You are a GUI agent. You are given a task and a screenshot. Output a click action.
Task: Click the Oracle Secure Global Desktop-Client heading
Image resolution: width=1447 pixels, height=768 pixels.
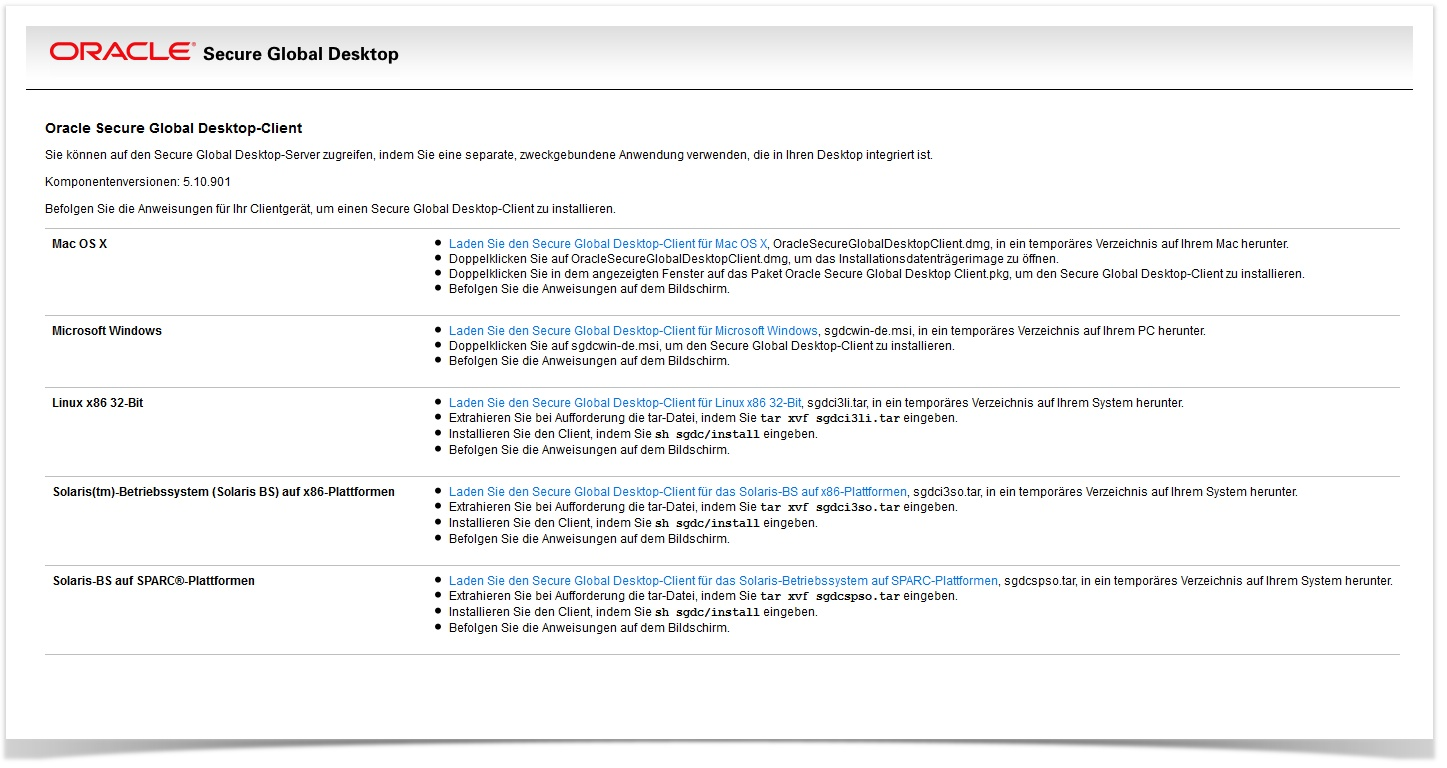tap(173, 128)
